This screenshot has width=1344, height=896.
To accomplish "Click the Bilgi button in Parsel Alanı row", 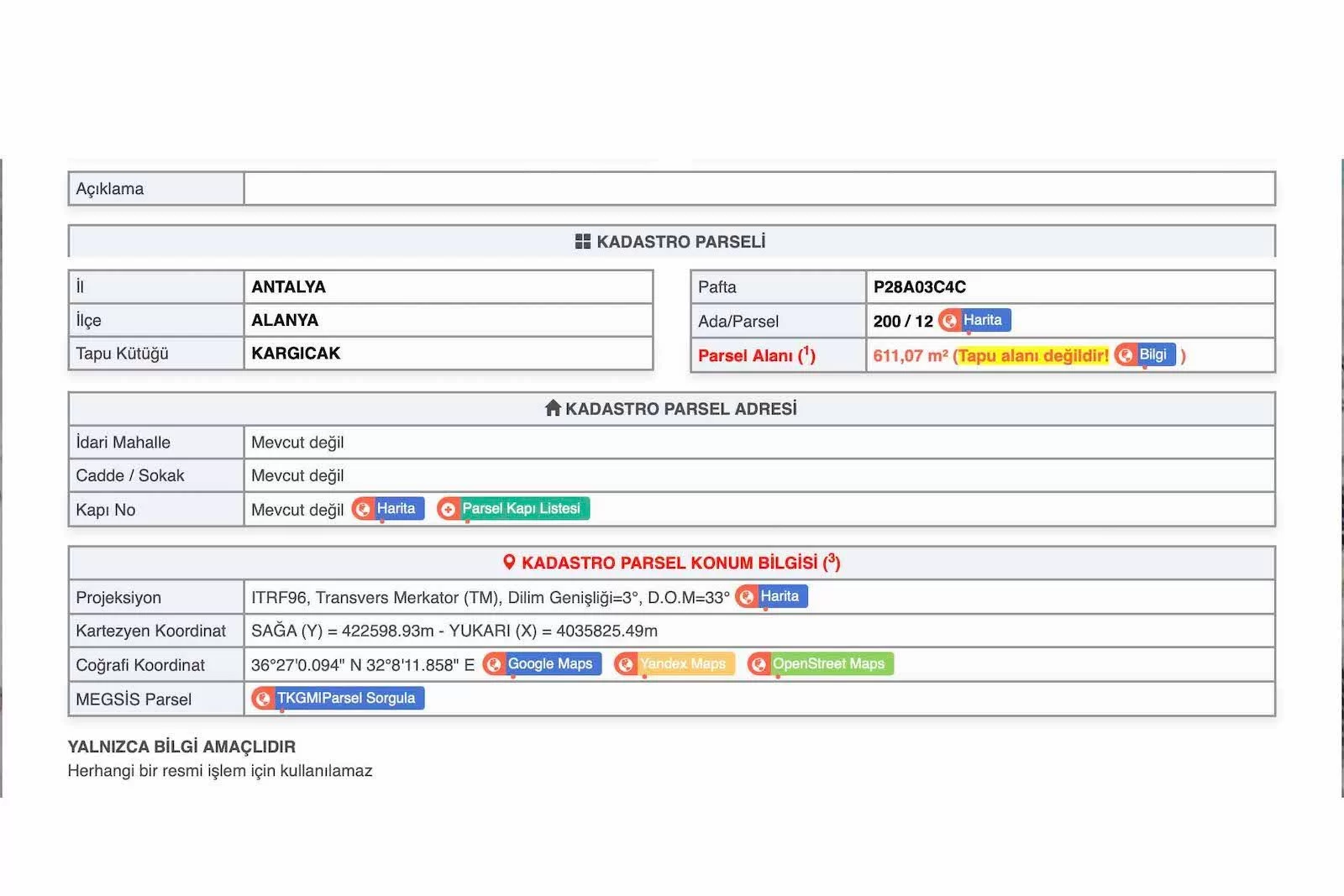I will point(1145,354).
